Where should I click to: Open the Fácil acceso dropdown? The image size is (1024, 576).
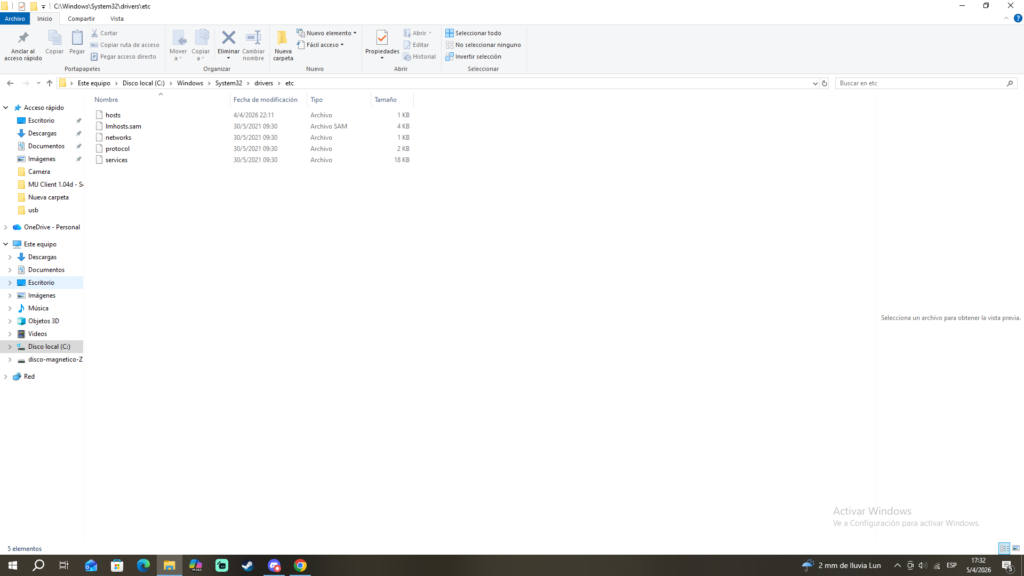click(x=320, y=45)
